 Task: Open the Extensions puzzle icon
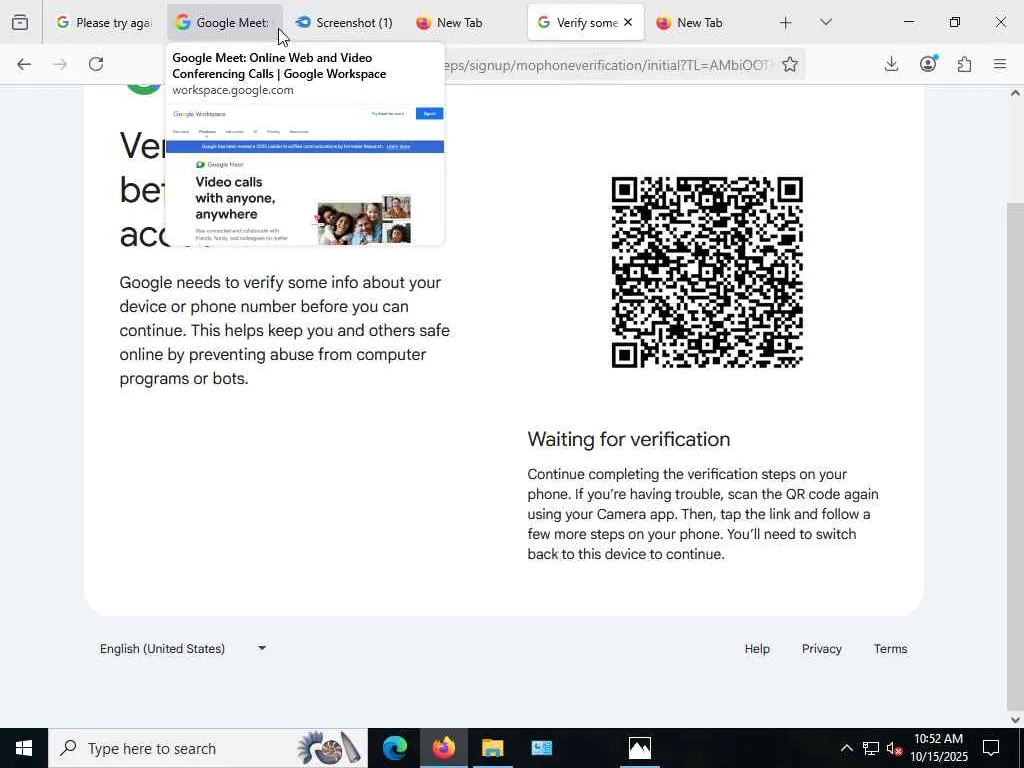pyautogui.click(x=964, y=64)
